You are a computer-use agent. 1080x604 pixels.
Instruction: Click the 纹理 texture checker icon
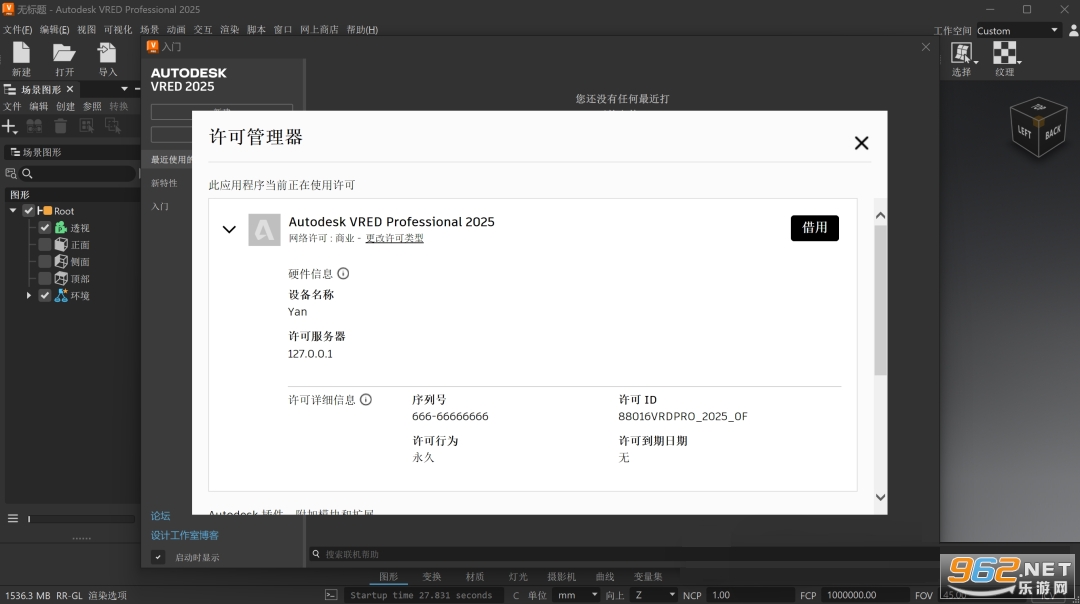(x=1004, y=53)
